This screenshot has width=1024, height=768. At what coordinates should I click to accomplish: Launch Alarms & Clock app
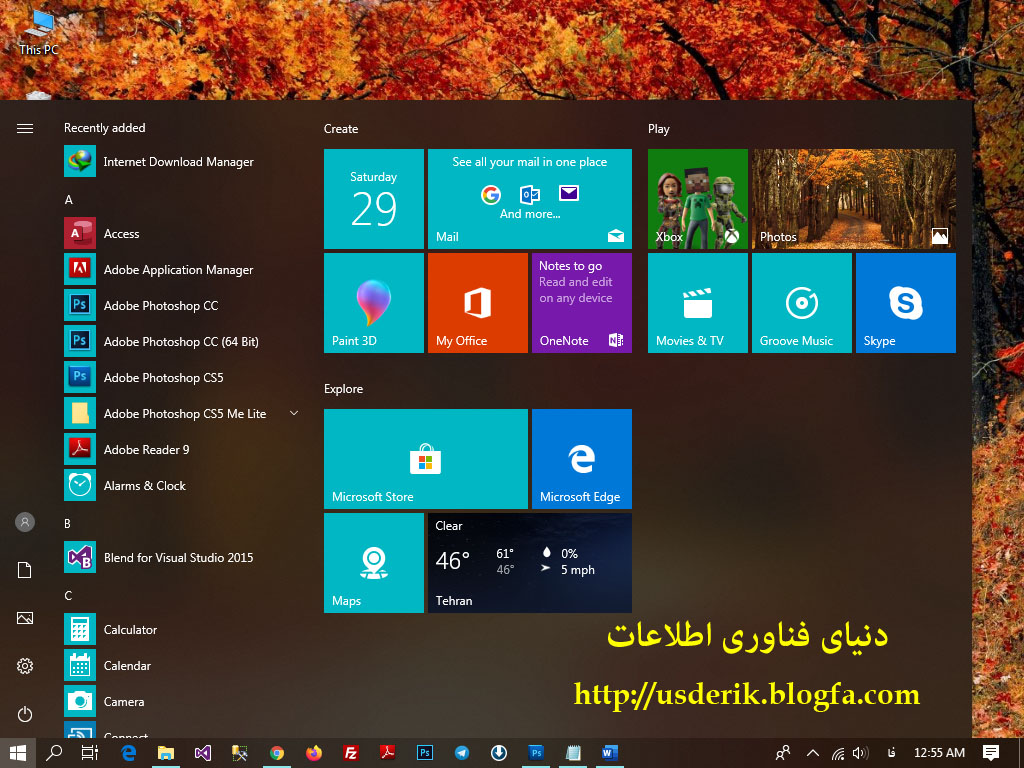click(182, 485)
